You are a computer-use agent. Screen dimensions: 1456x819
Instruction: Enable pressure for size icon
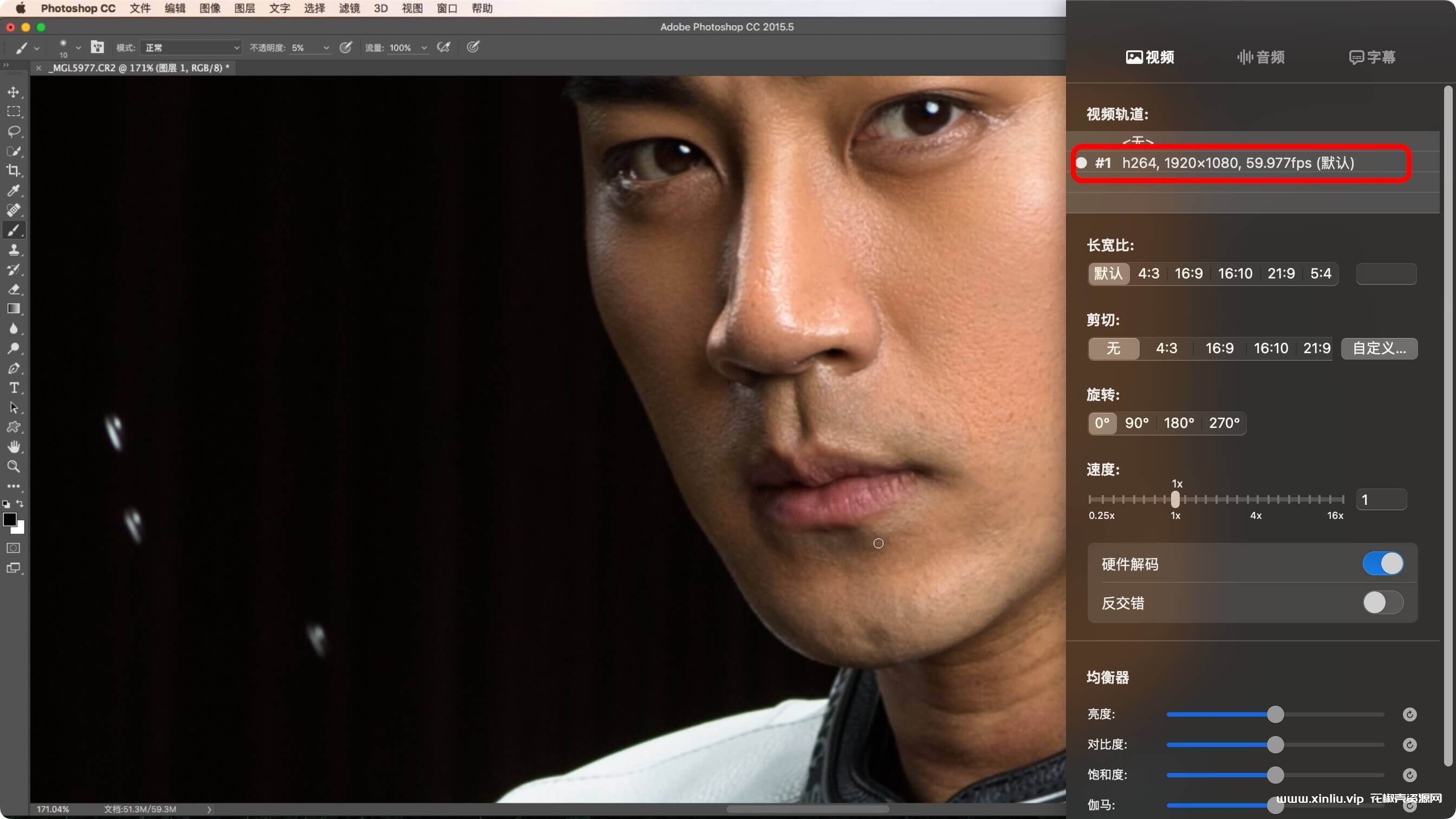click(x=473, y=47)
